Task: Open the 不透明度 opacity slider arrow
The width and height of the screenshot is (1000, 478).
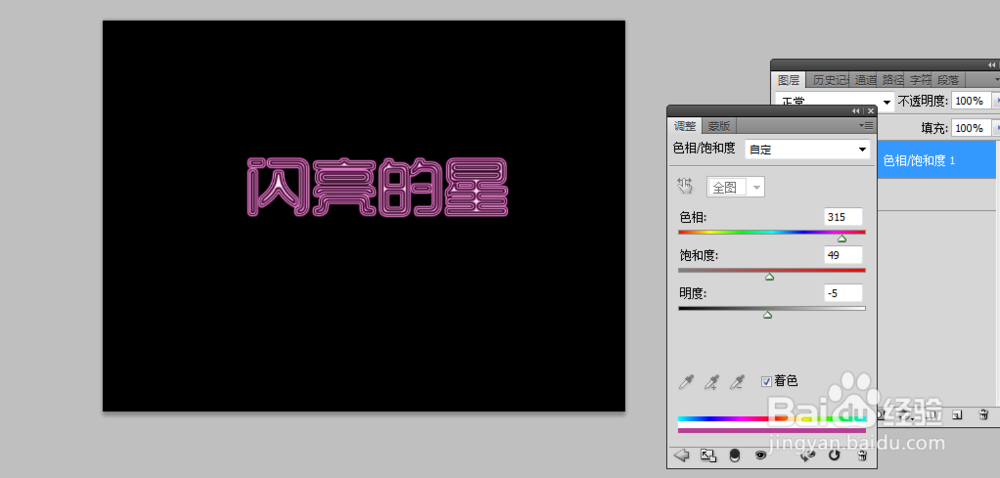Action: pos(997,101)
